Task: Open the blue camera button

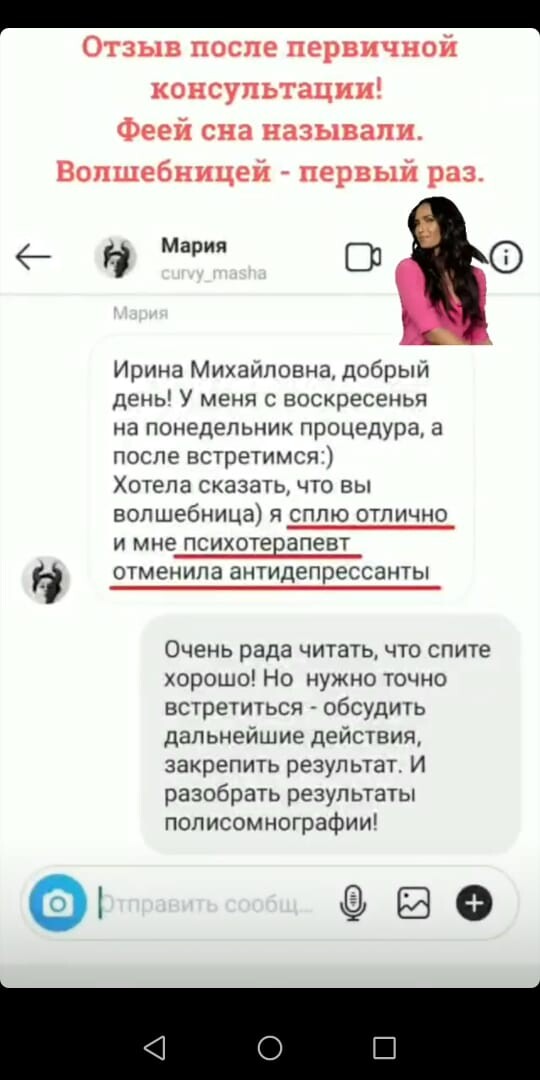Action: pos(58,903)
